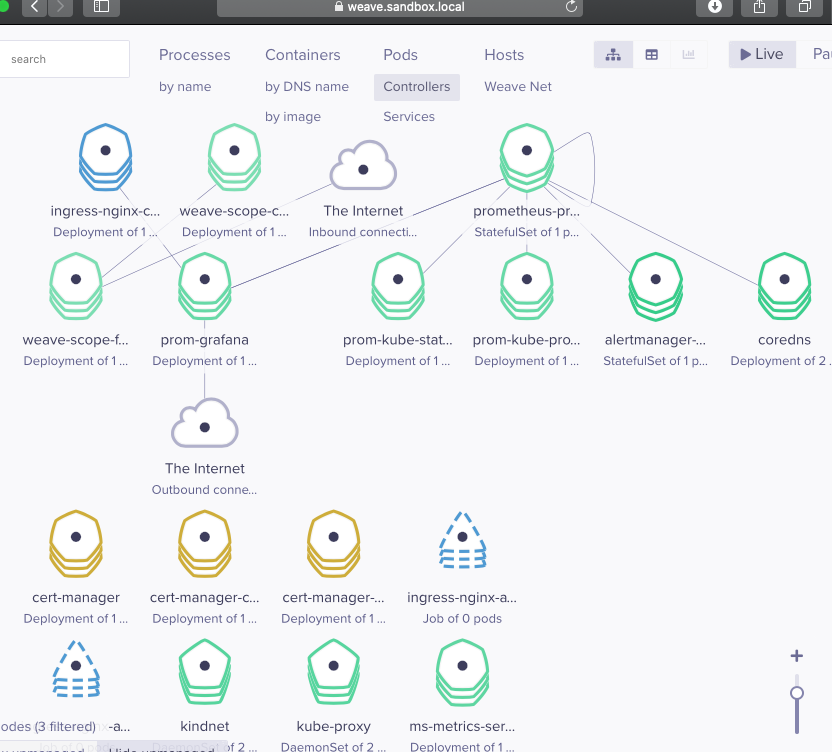The width and height of the screenshot is (832, 752).
Task: Click the zoom in plus icon
Action: [796, 656]
